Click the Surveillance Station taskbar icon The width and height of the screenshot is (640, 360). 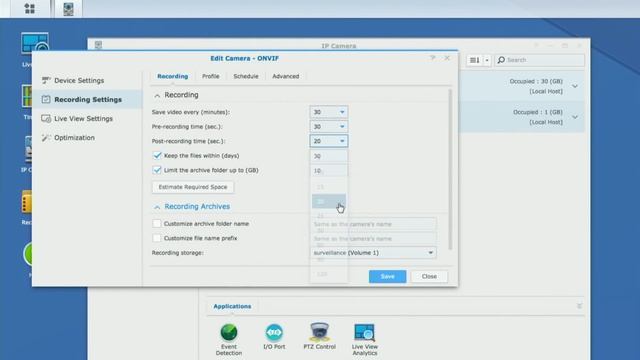(68, 9)
